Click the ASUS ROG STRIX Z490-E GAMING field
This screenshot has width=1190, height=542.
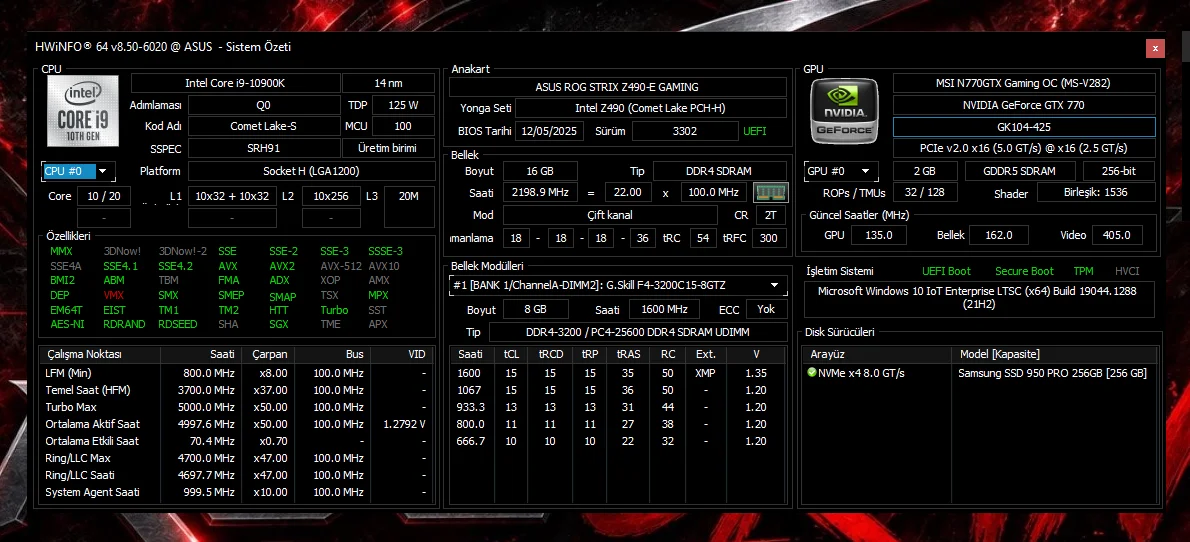click(617, 87)
